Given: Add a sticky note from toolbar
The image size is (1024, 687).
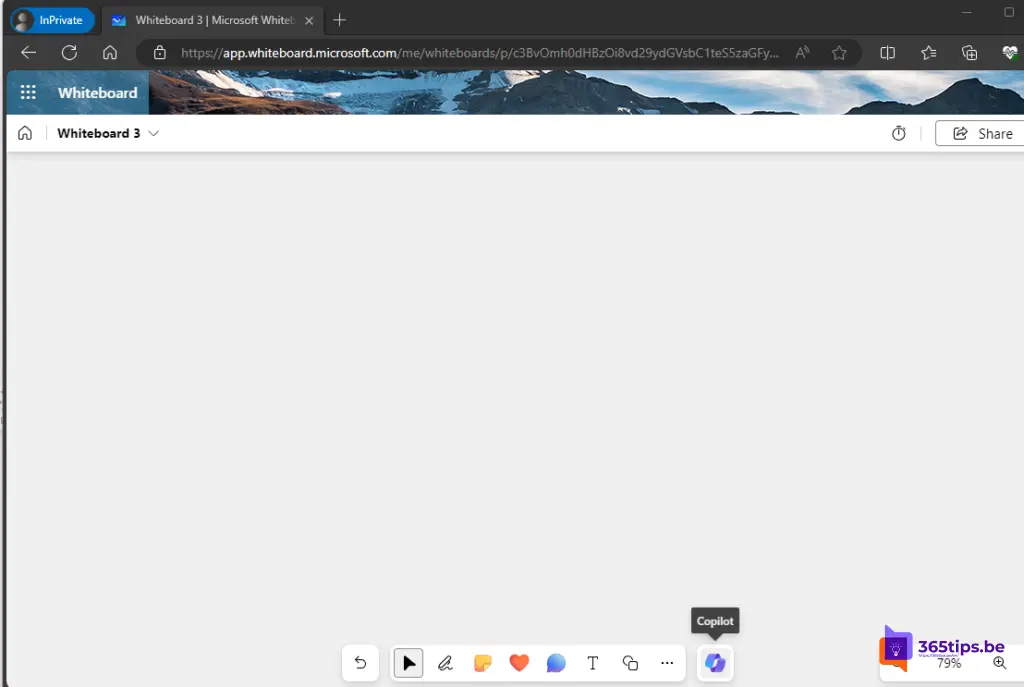Looking at the screenshot, I should point(482,663).
